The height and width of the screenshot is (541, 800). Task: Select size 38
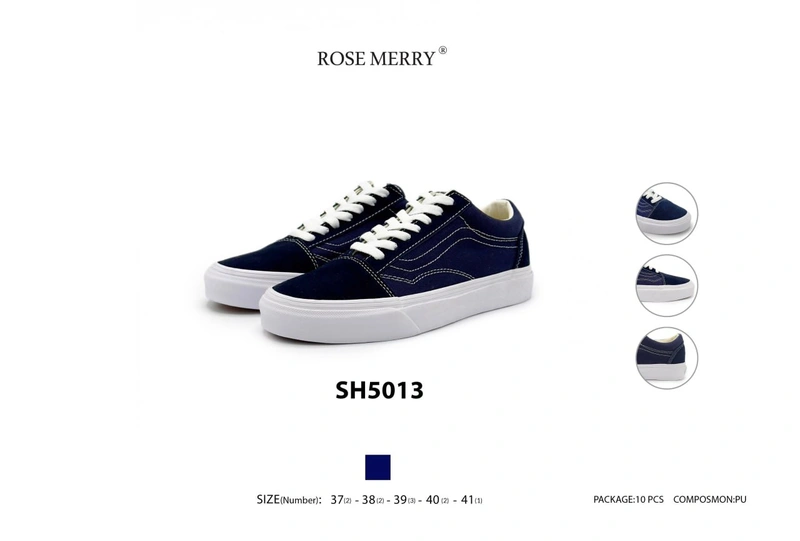372,500
